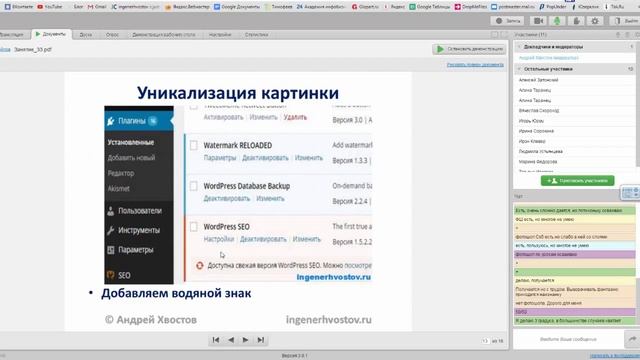The image size is (640, 360).
Task: Click the participants list scrollbar
Action: [638, 104]
